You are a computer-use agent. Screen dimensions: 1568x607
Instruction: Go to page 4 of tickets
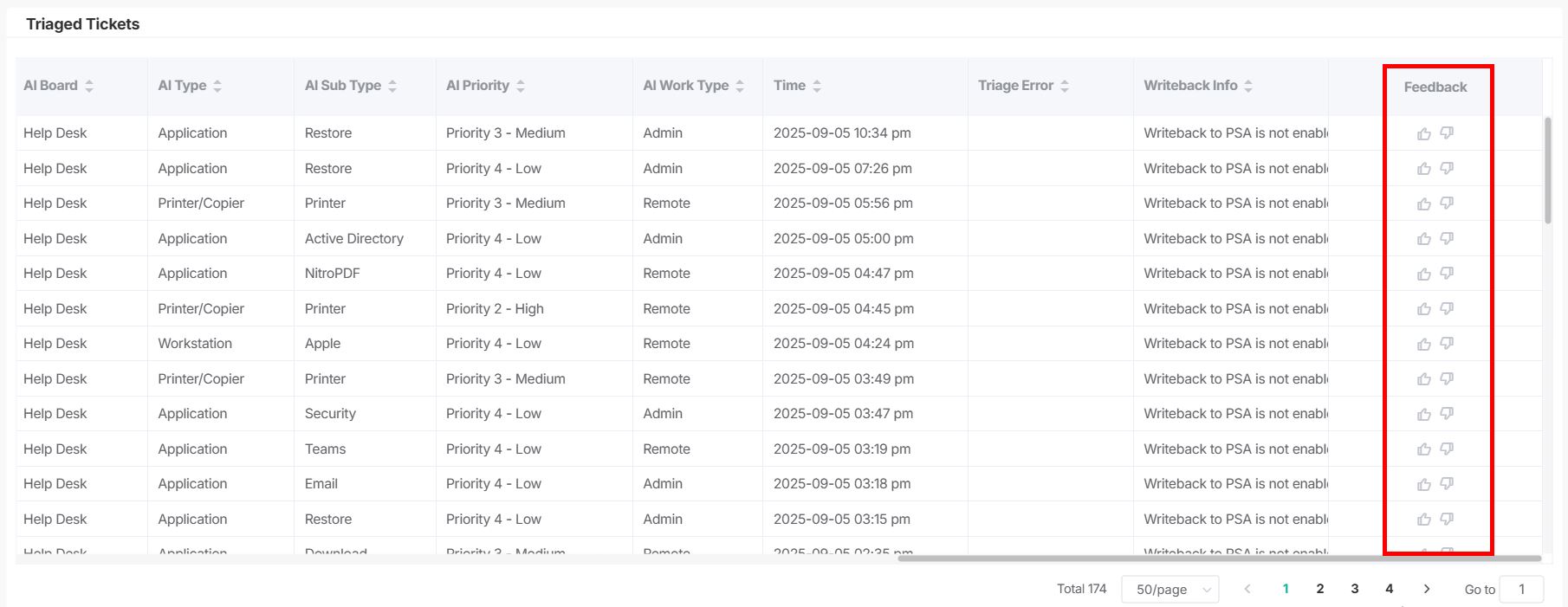[x=1390, y=589]
